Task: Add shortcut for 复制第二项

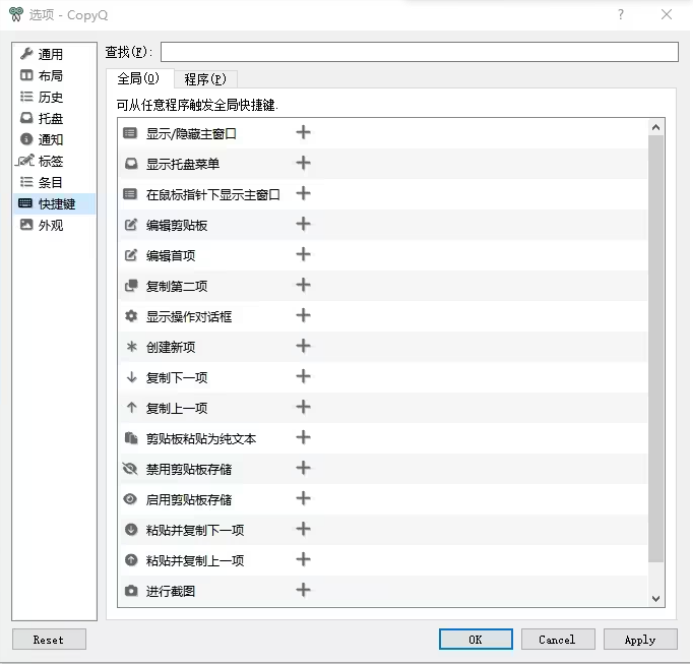Action: click(x=303, y=285)
